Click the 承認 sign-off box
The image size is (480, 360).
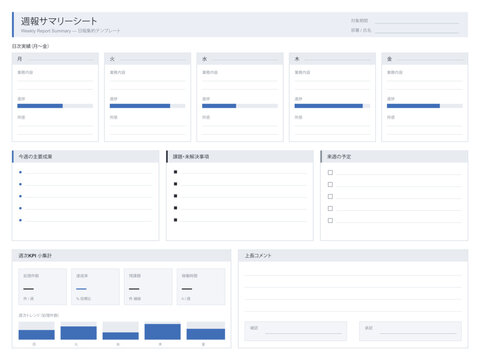[410, 331]
